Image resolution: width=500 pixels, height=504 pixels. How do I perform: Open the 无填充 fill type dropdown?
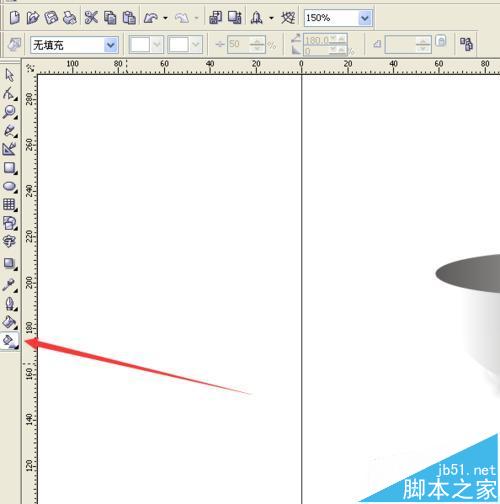[x=111, y=45]
